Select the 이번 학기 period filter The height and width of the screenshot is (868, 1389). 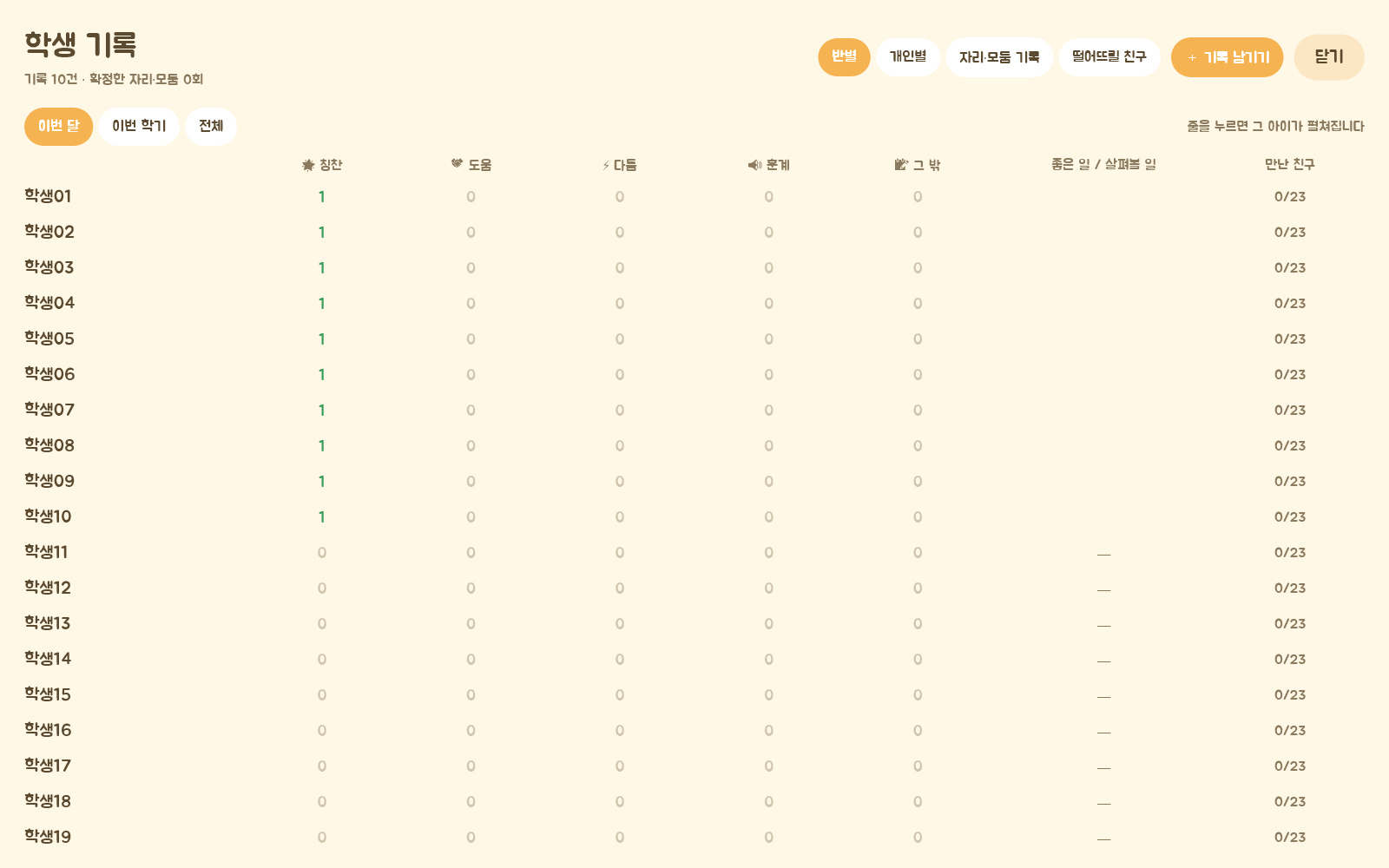click(139, 127)
